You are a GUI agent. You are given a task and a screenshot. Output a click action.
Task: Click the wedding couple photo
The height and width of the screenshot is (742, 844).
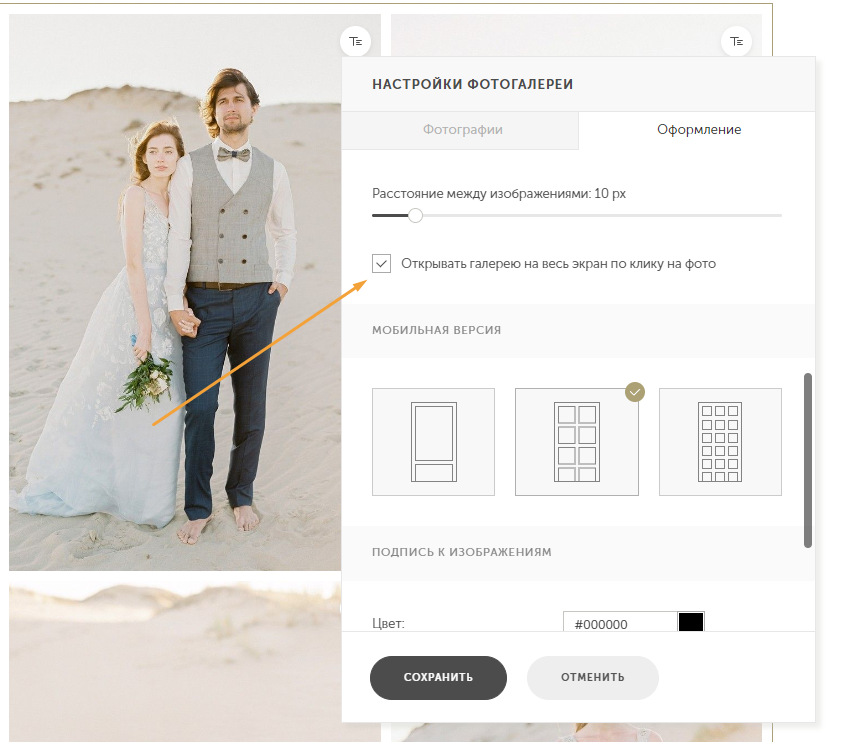click(180, 300)
